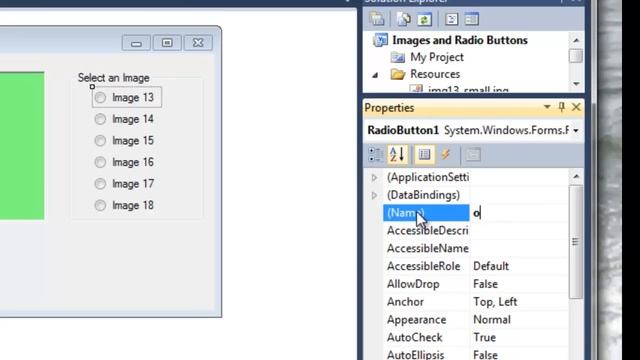
Task: Pin the Properties panel with pushpin
Action: (x=562, y=107)
